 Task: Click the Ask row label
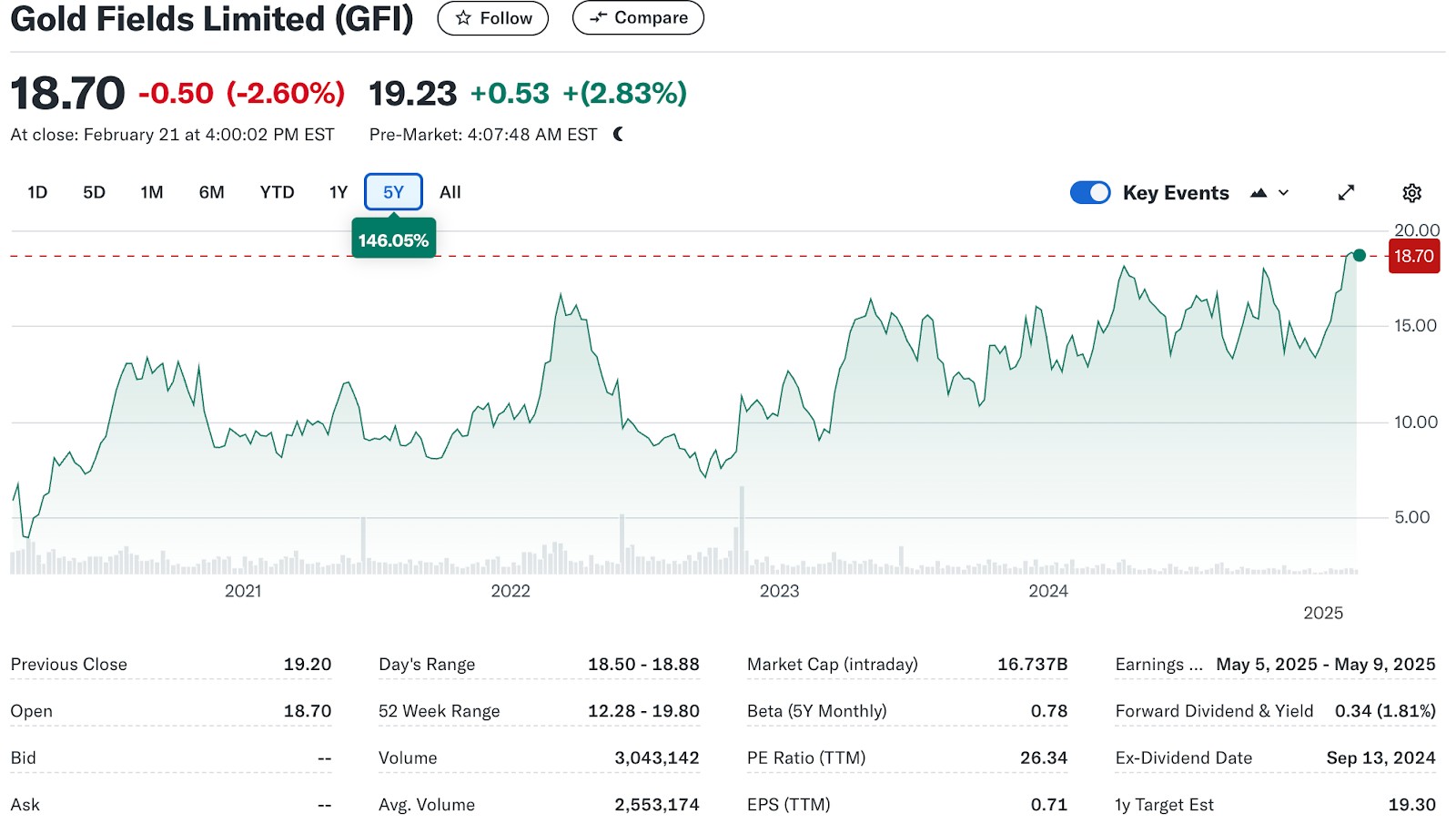(x=25, y=804)
